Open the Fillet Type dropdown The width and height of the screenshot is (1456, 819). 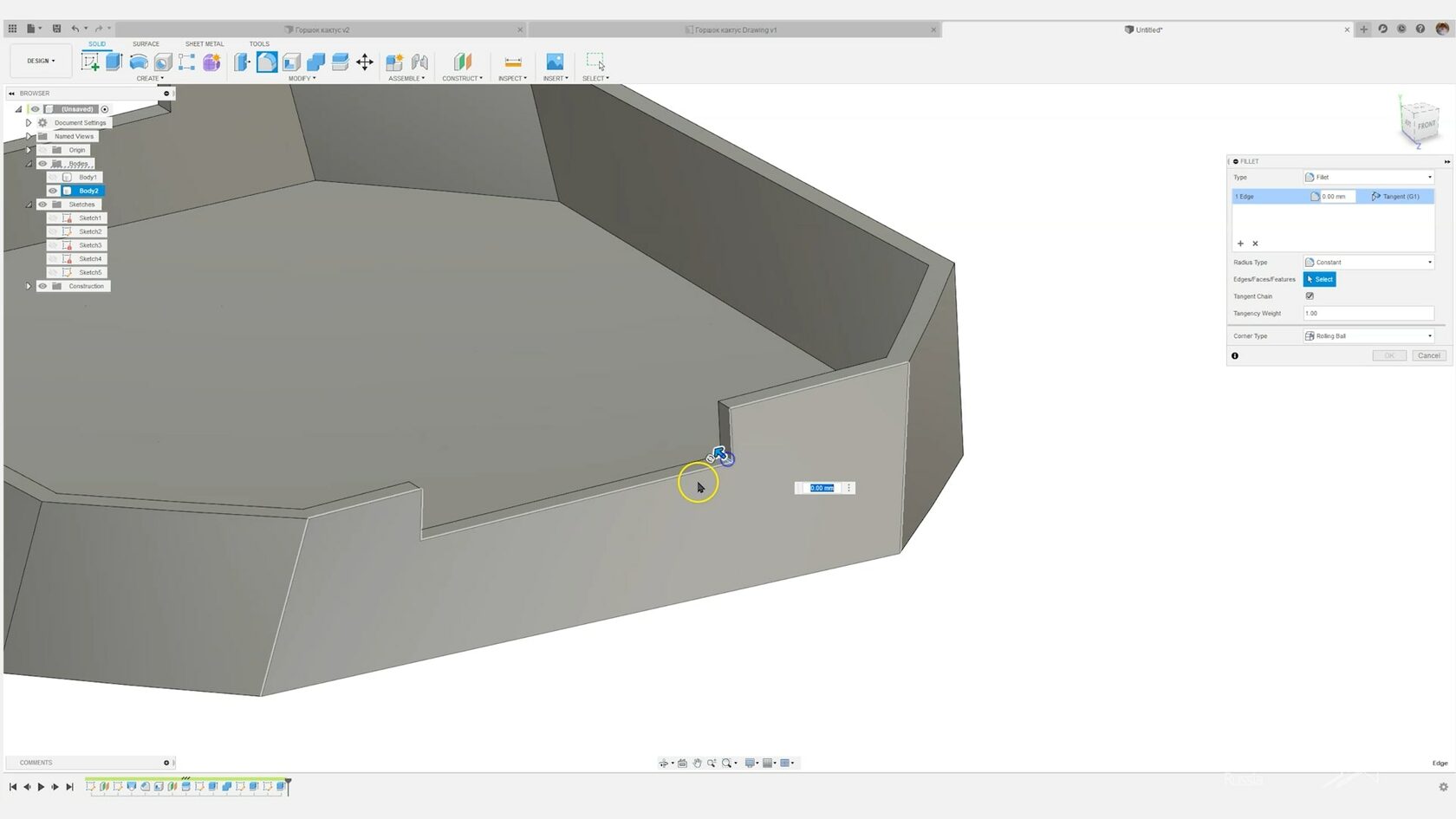[1368, 177]
